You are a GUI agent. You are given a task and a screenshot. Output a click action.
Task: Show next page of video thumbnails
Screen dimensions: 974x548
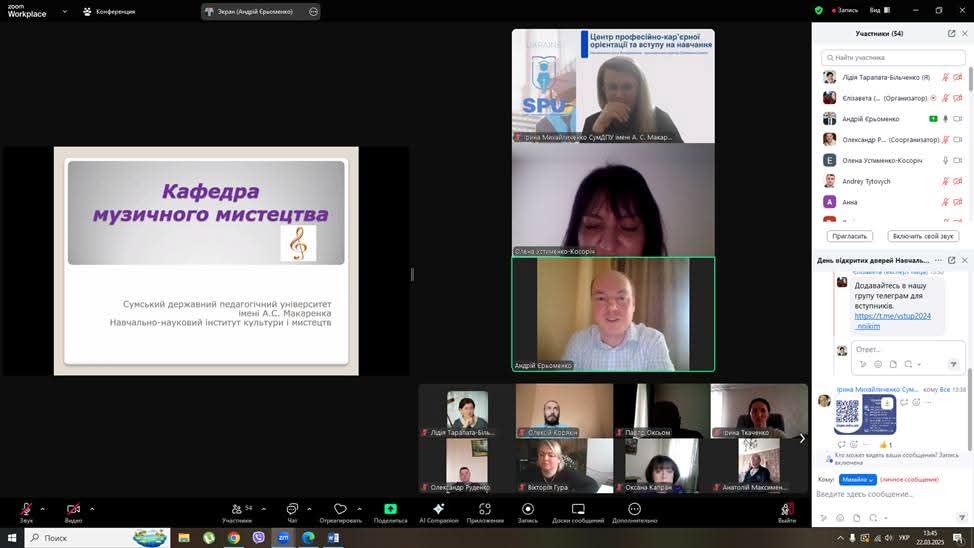click(x=802, y=439)
